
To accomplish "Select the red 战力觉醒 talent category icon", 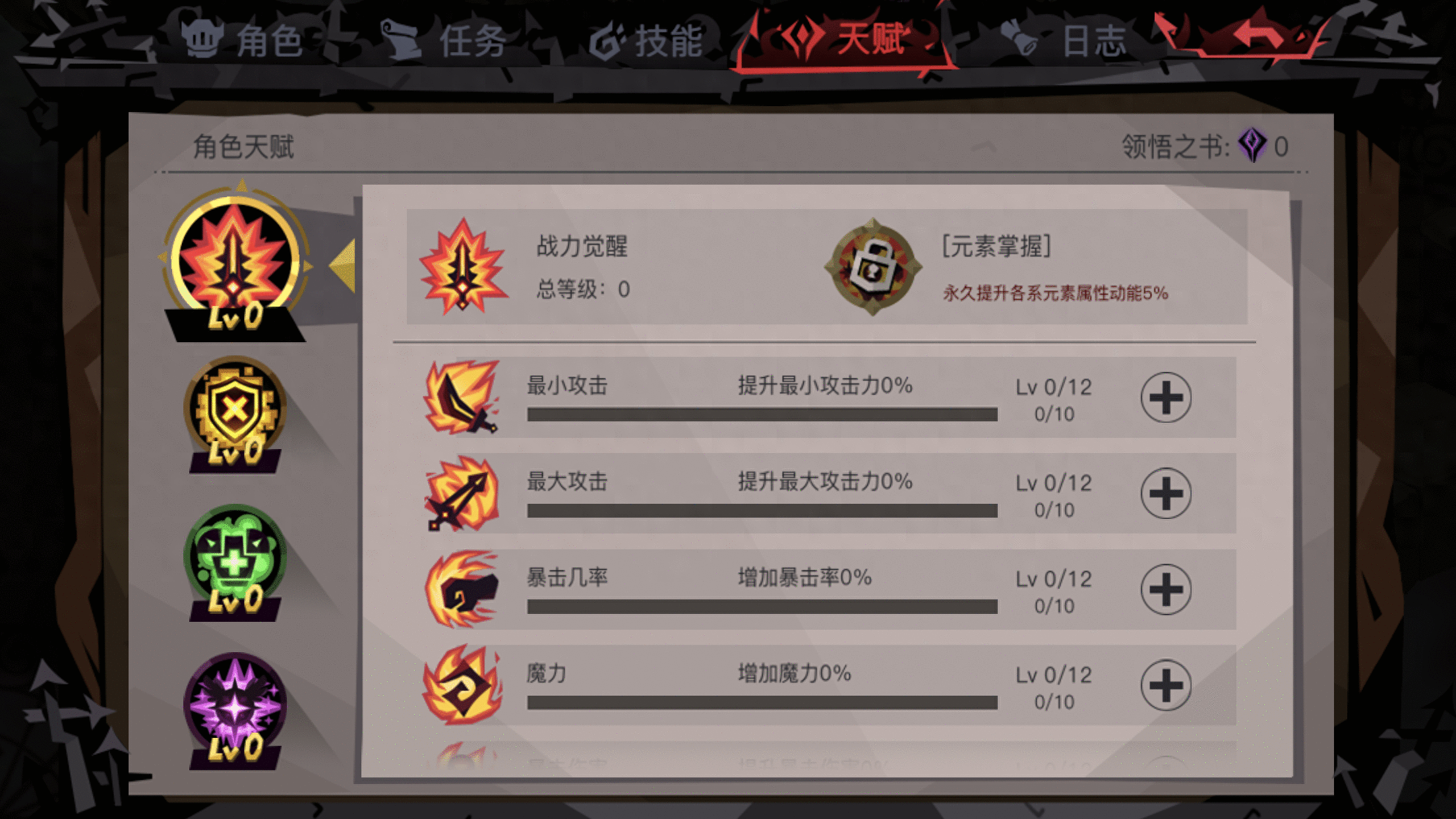I will (x=235, y=262).
